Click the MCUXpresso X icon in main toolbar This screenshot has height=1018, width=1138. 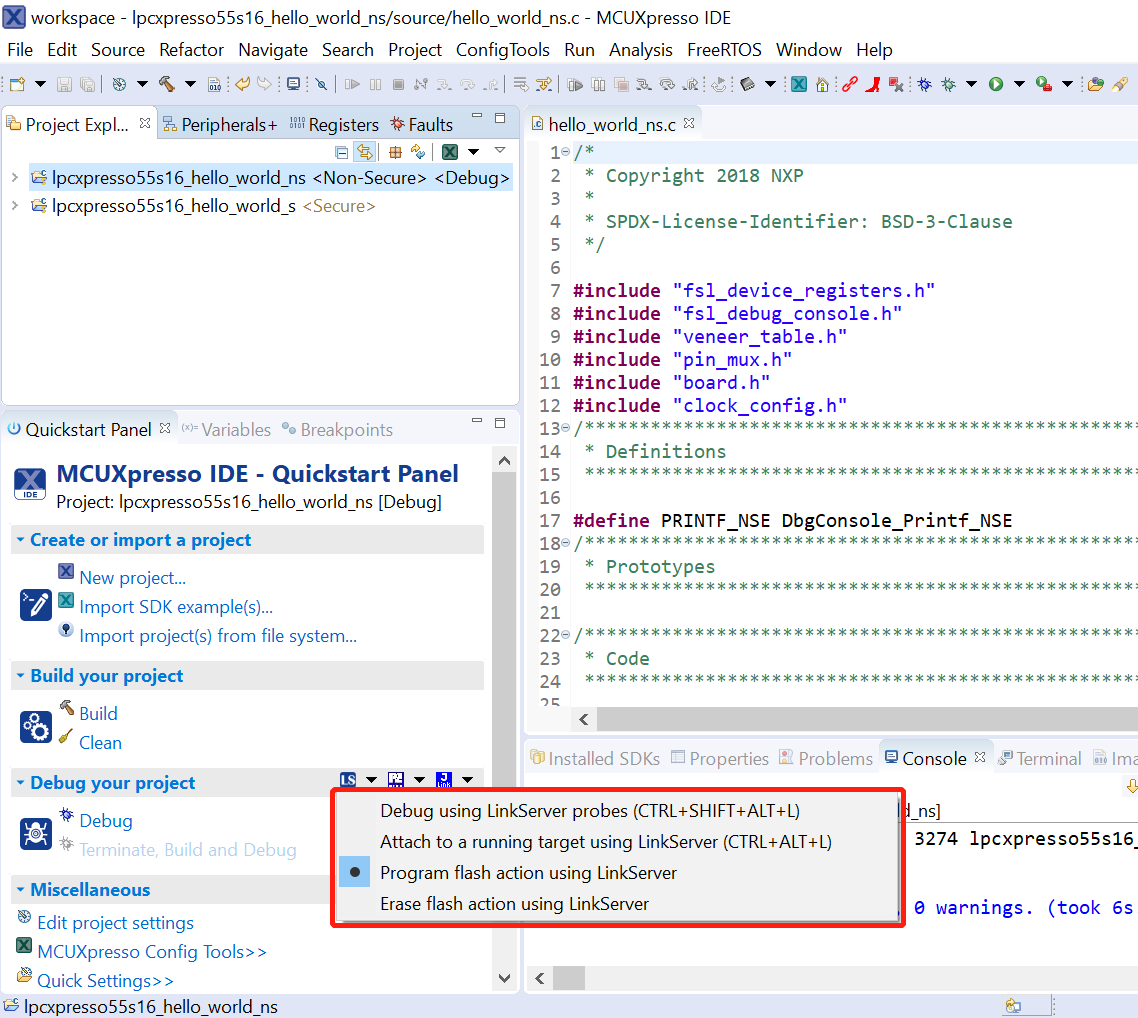pyautogui.click(x=799, y=85)
